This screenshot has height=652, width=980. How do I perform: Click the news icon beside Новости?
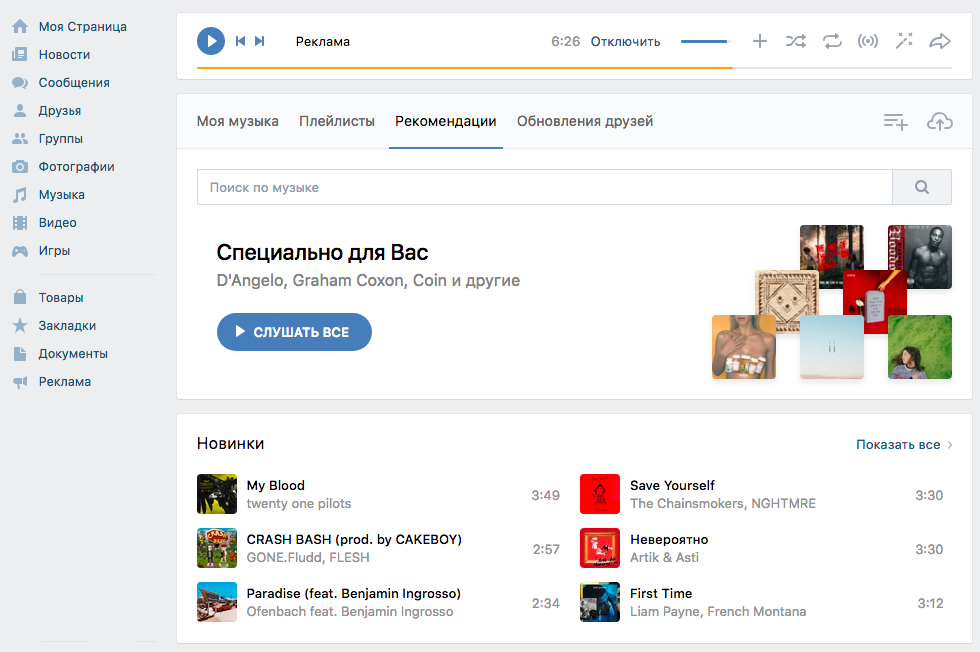(x=20, y=54)
